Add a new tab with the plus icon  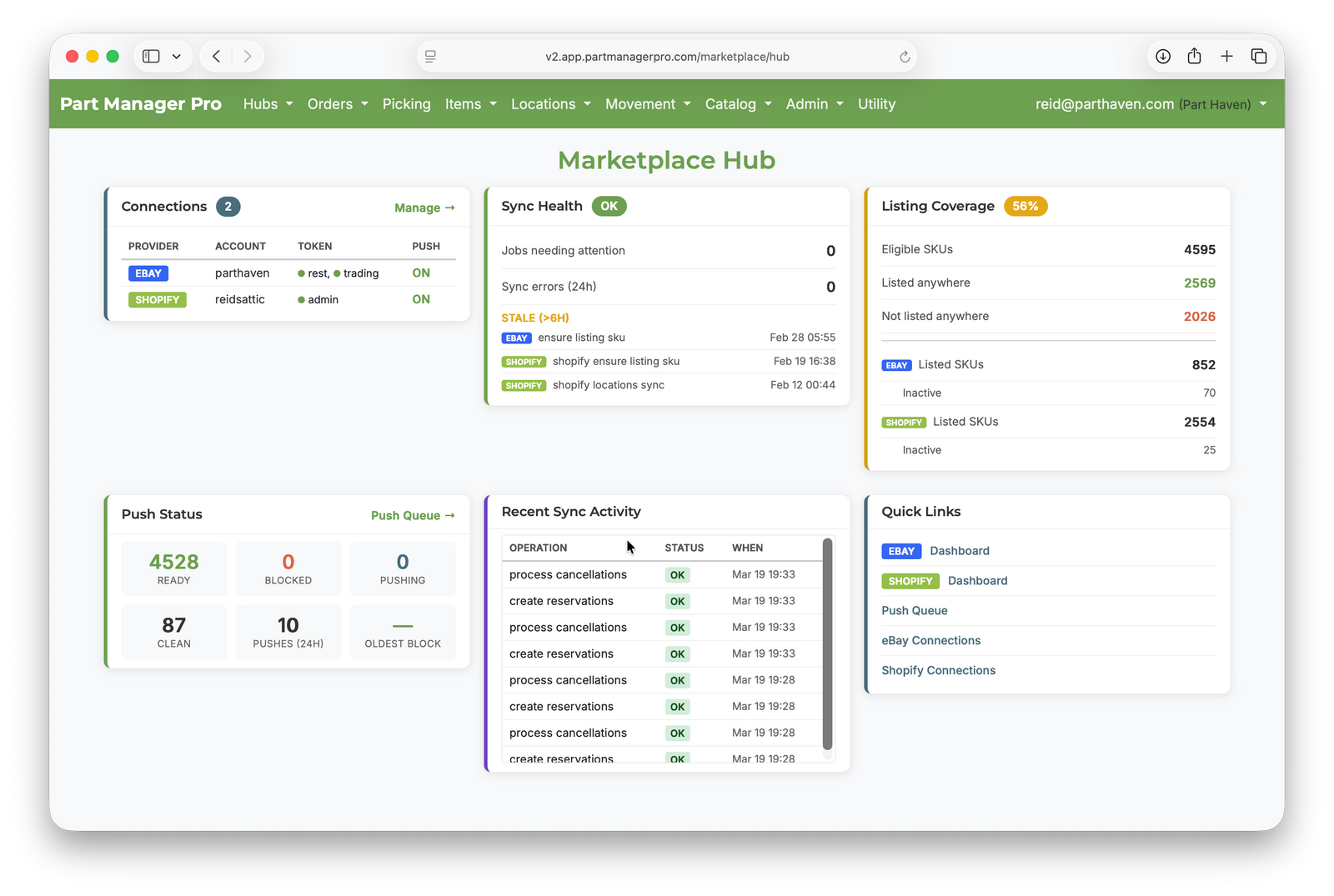point(1226,56)
